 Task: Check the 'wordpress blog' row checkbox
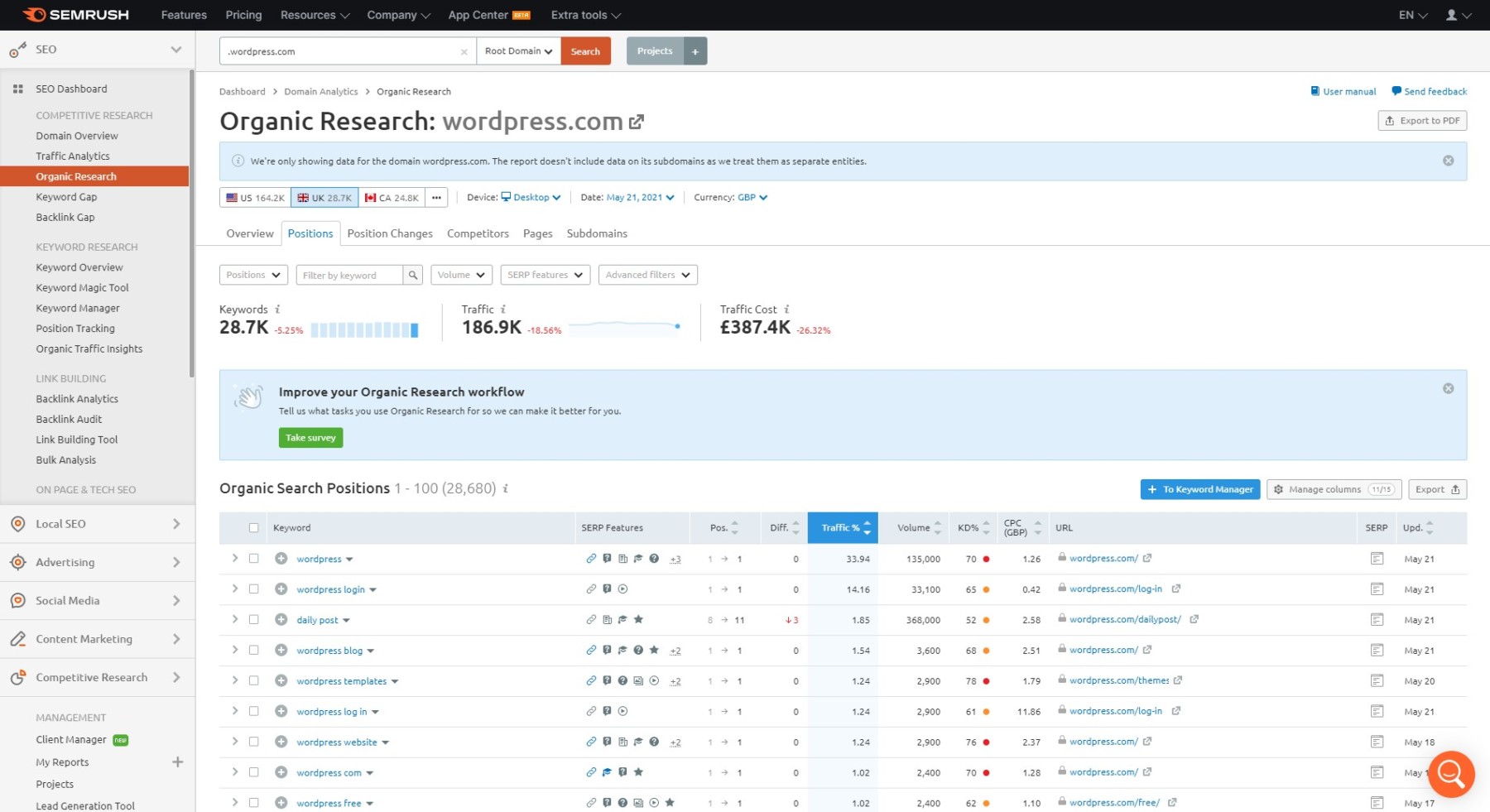pyautogui.click(x=254, y=651)
